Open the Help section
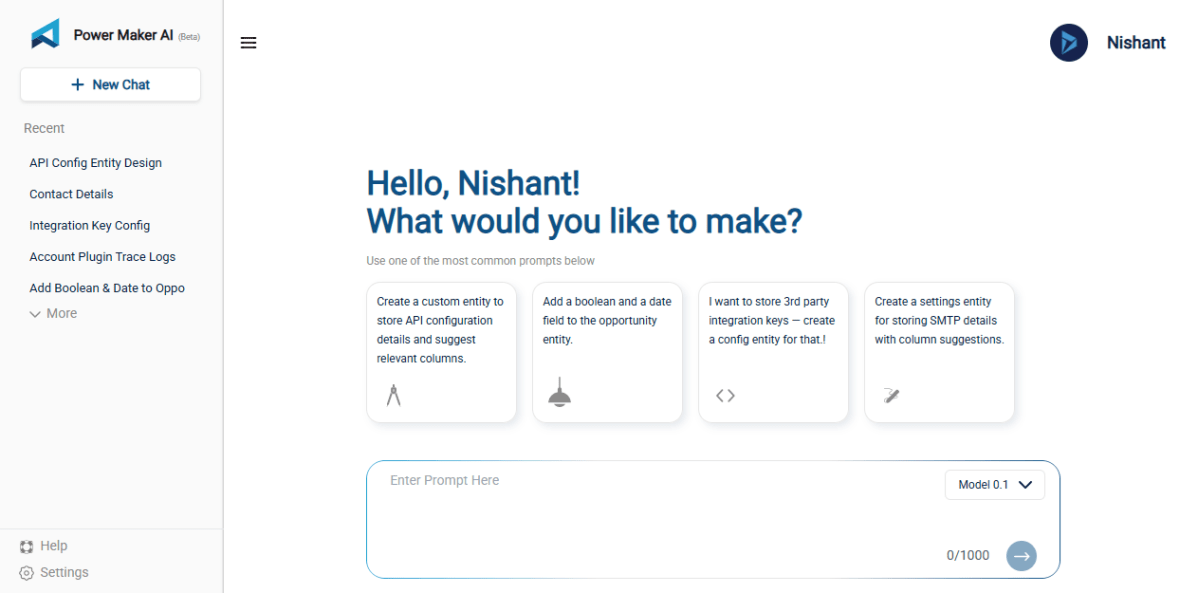The height and width of the screenshot is (593, 1198). tap(44, 545)
